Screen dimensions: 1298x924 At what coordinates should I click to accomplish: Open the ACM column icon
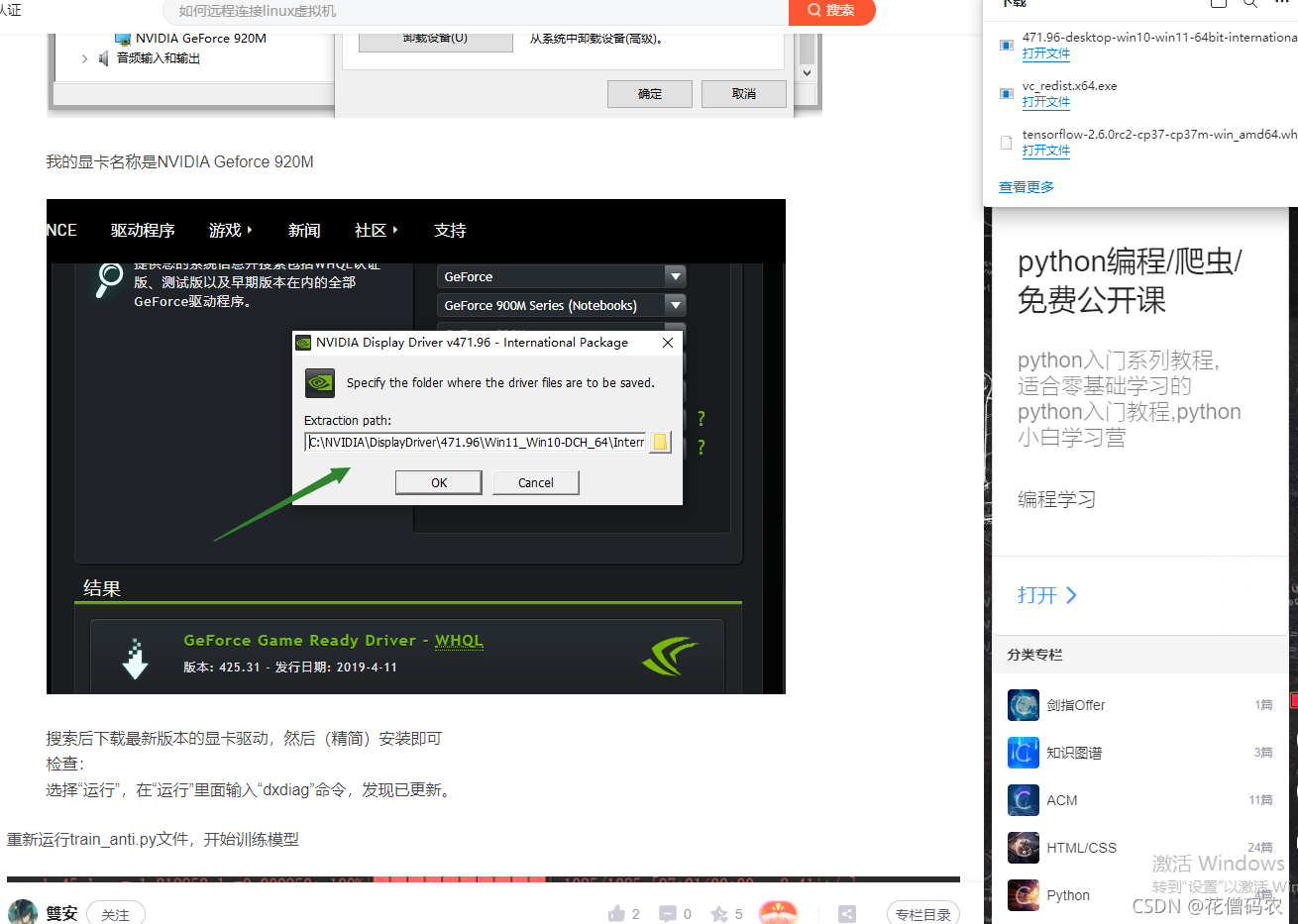(1024, 800)
